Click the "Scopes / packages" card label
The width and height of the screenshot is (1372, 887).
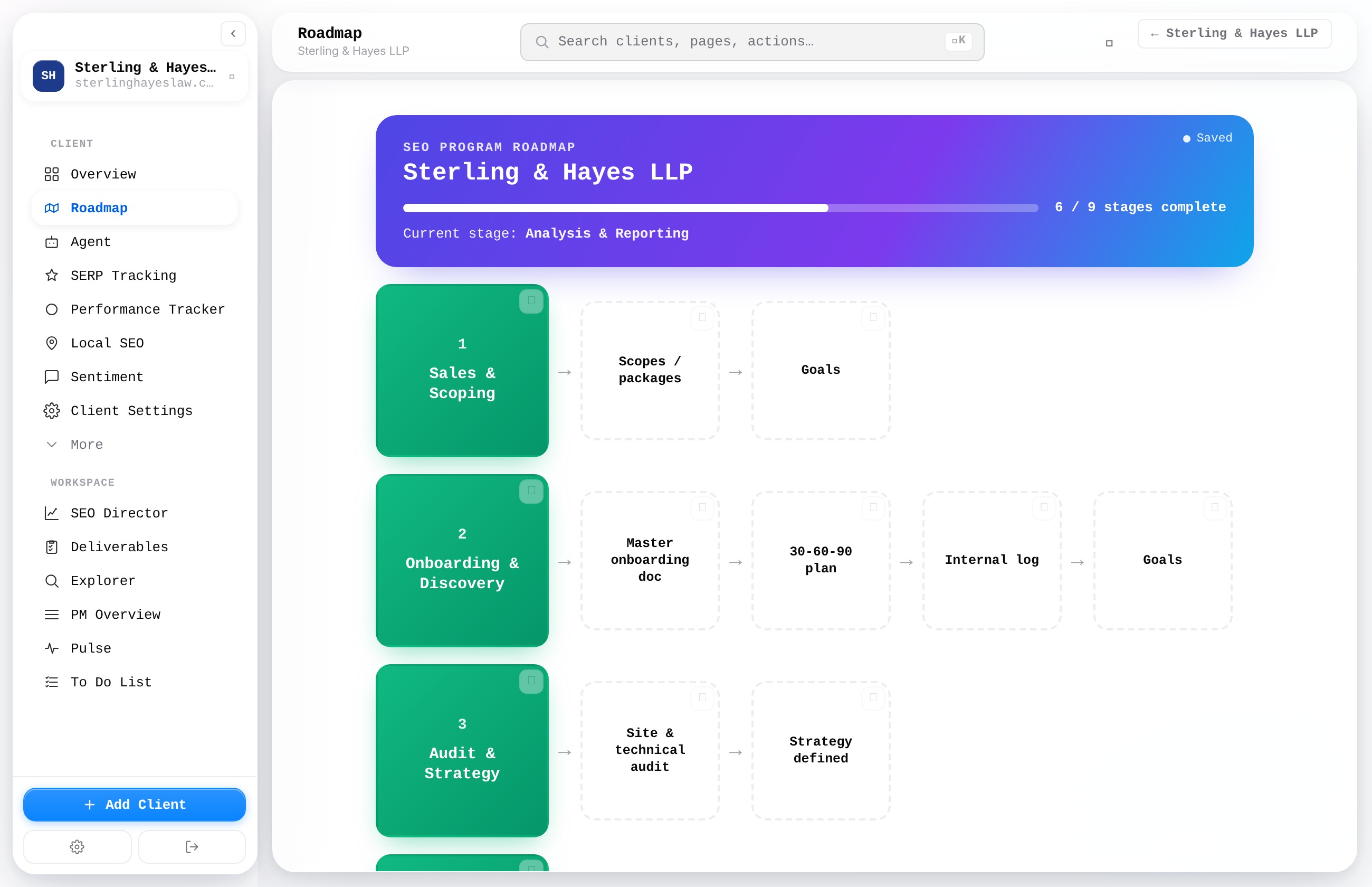coord(650,369)
